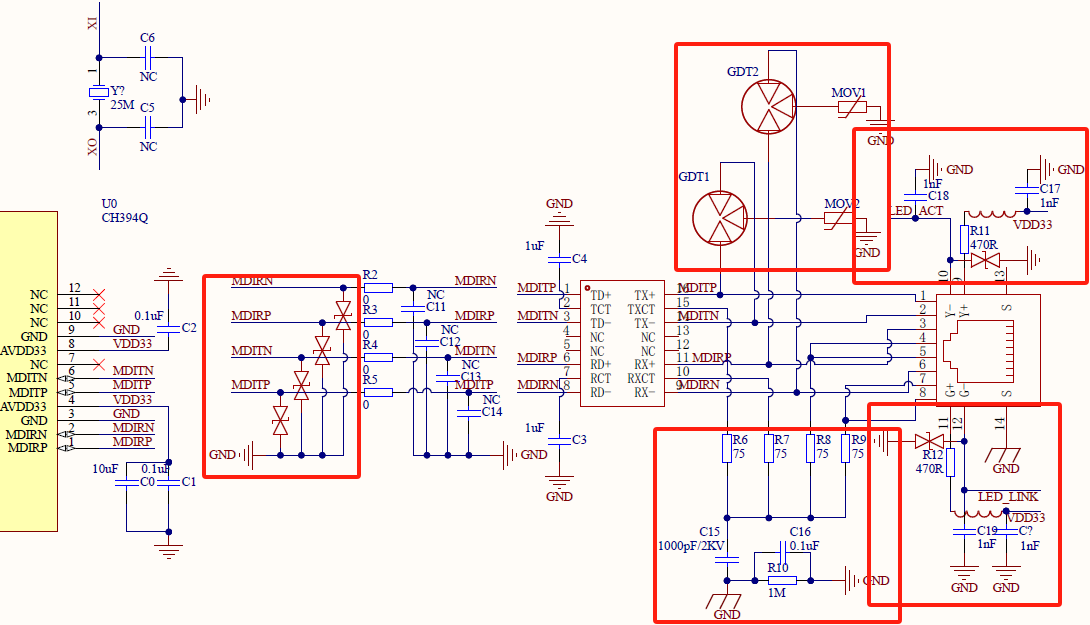Image resolution: width=1090 pixels, height=625 pixels.
Task: Select the Ethernet transformer IC body
Action: (x=622, y=343)
